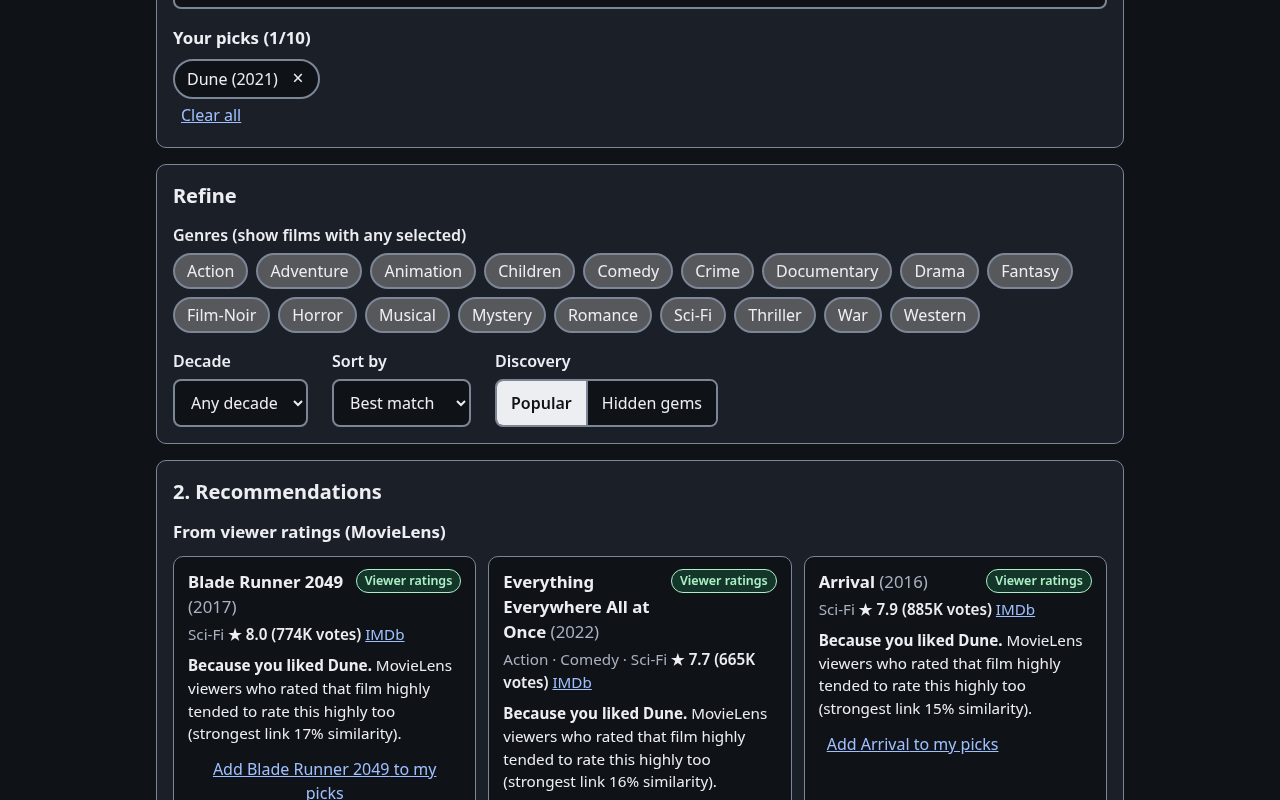Click the Viewer ratings badge on Everything Everywhere card
The image size is (1280, 800).
(723, 581)
